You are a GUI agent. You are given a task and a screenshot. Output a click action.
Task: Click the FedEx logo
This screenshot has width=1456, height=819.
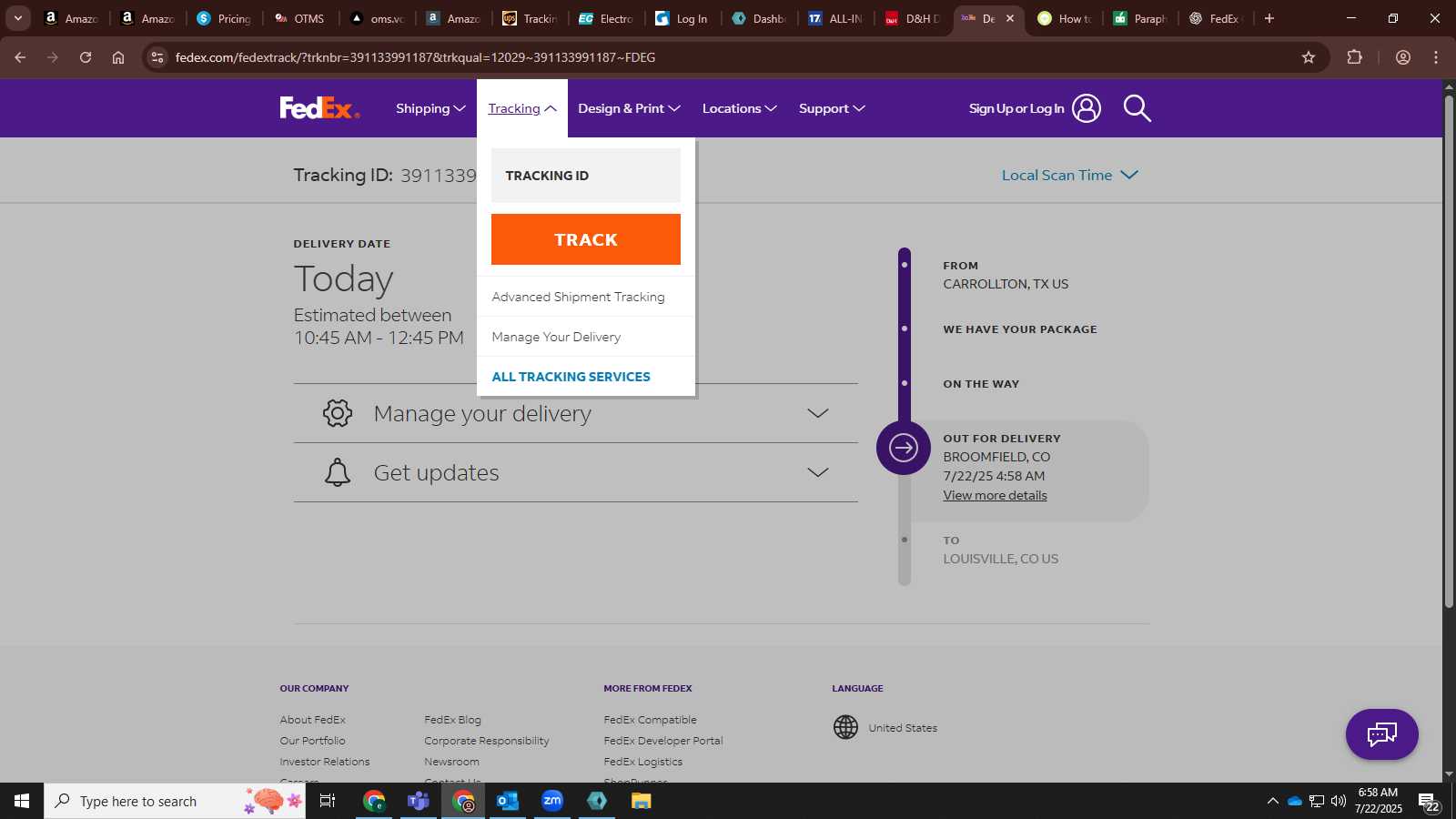click(319, 108)
